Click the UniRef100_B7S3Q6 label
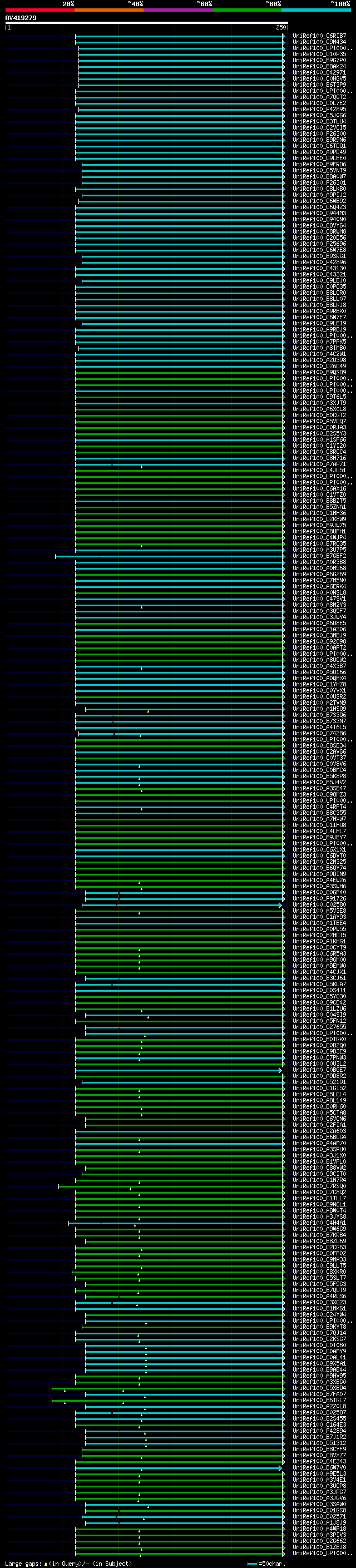This screenshot has height=1568, width=356. point(319,715)
